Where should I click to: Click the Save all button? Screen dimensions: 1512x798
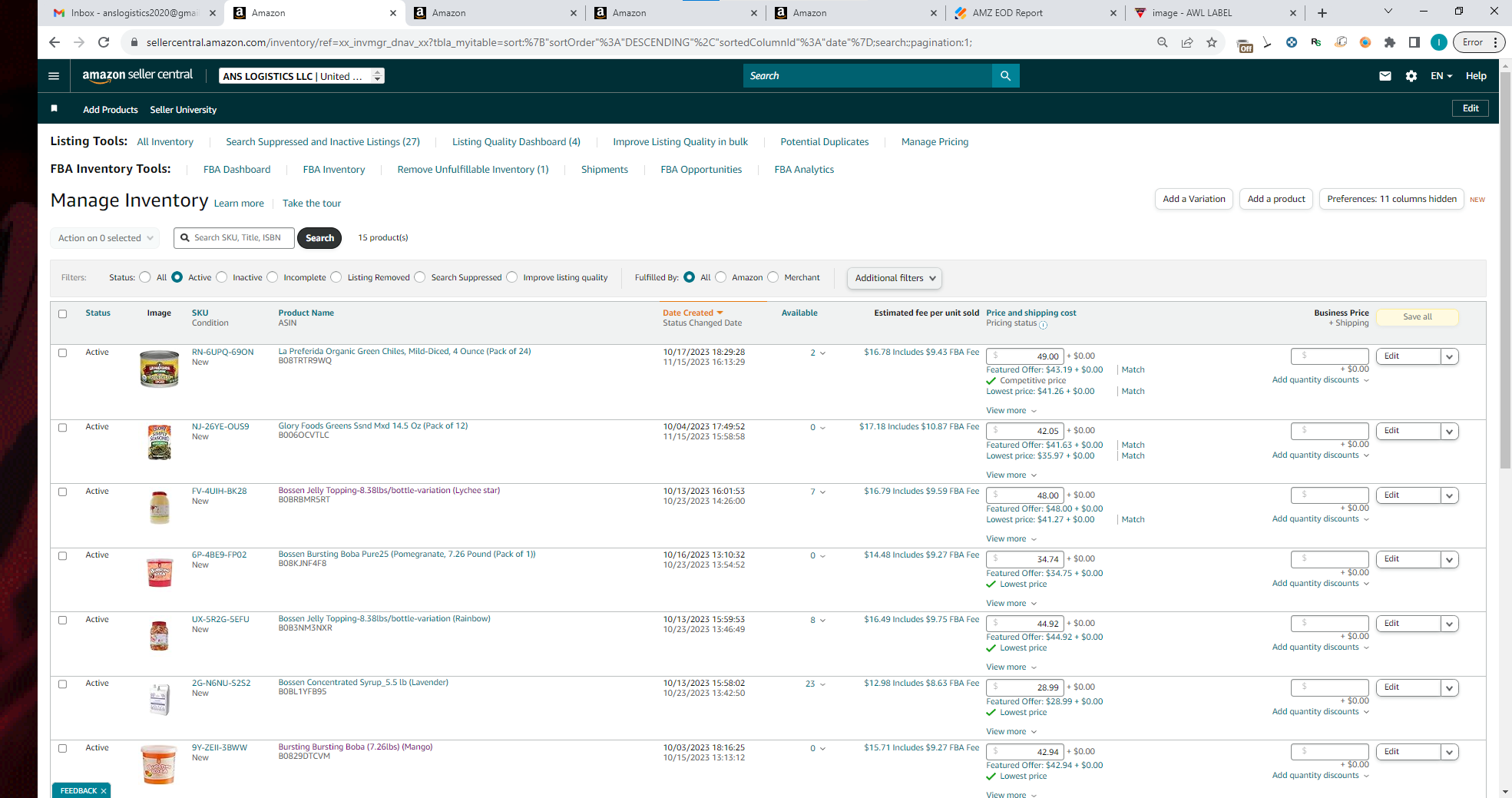1418,317
